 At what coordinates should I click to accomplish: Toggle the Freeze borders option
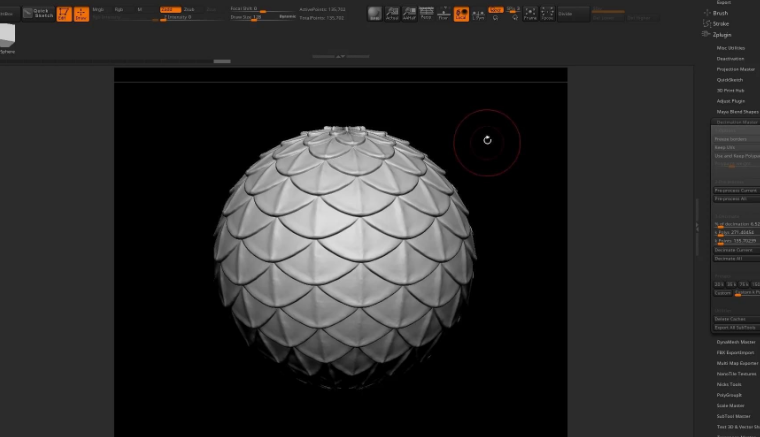736,139
